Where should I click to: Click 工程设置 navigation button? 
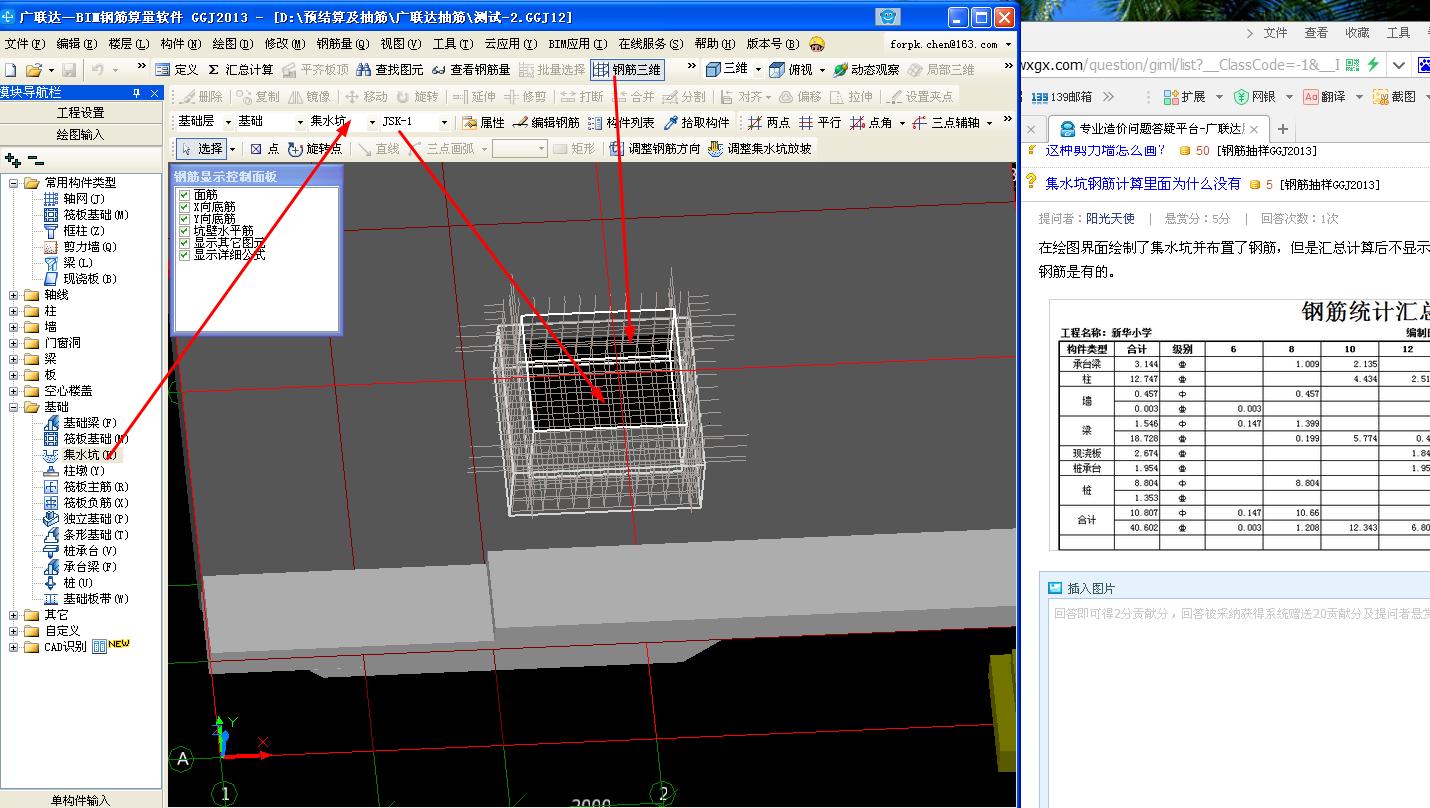pos(81,113)
